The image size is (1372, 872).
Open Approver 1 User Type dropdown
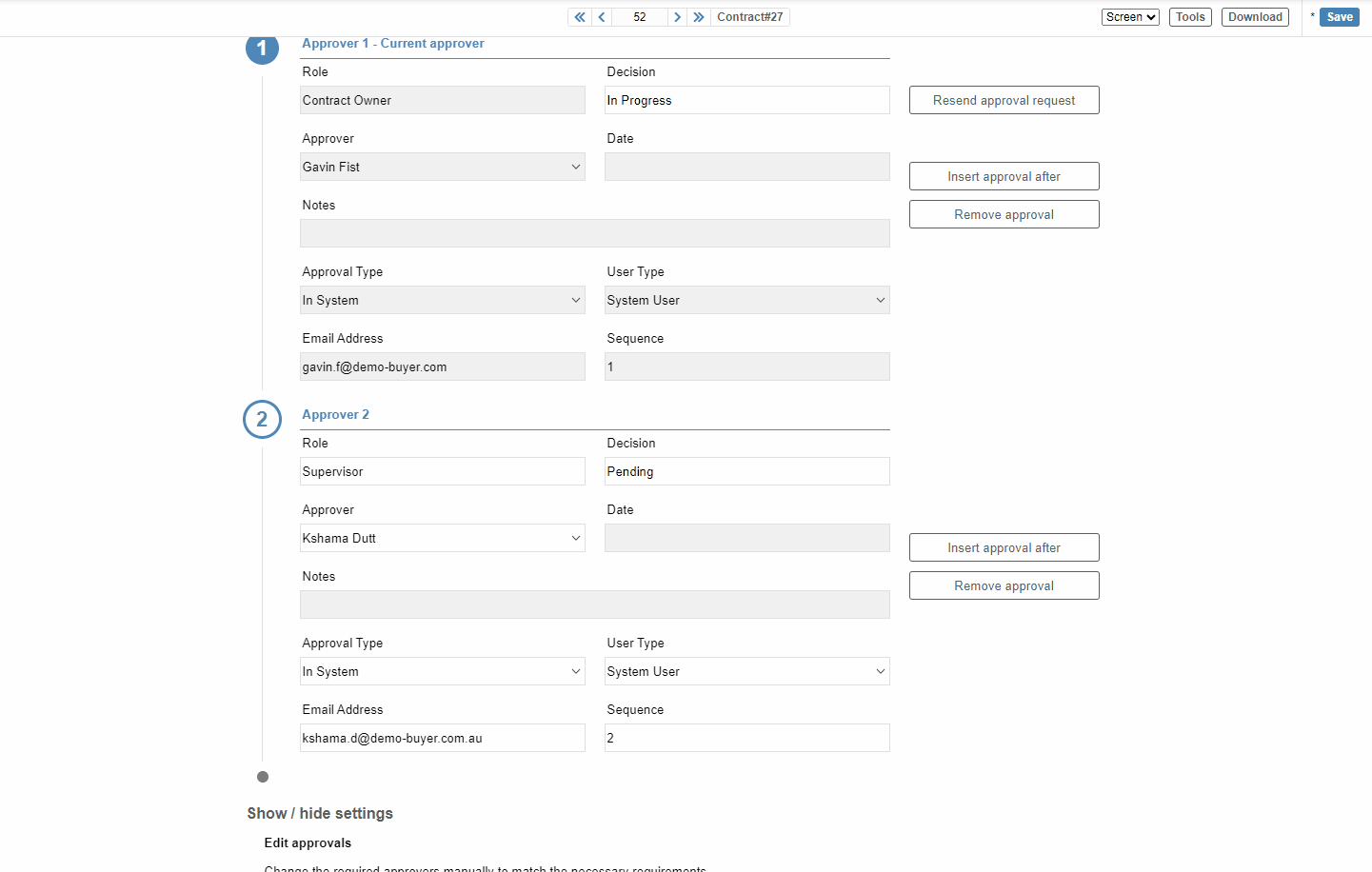tap(747, 300)
